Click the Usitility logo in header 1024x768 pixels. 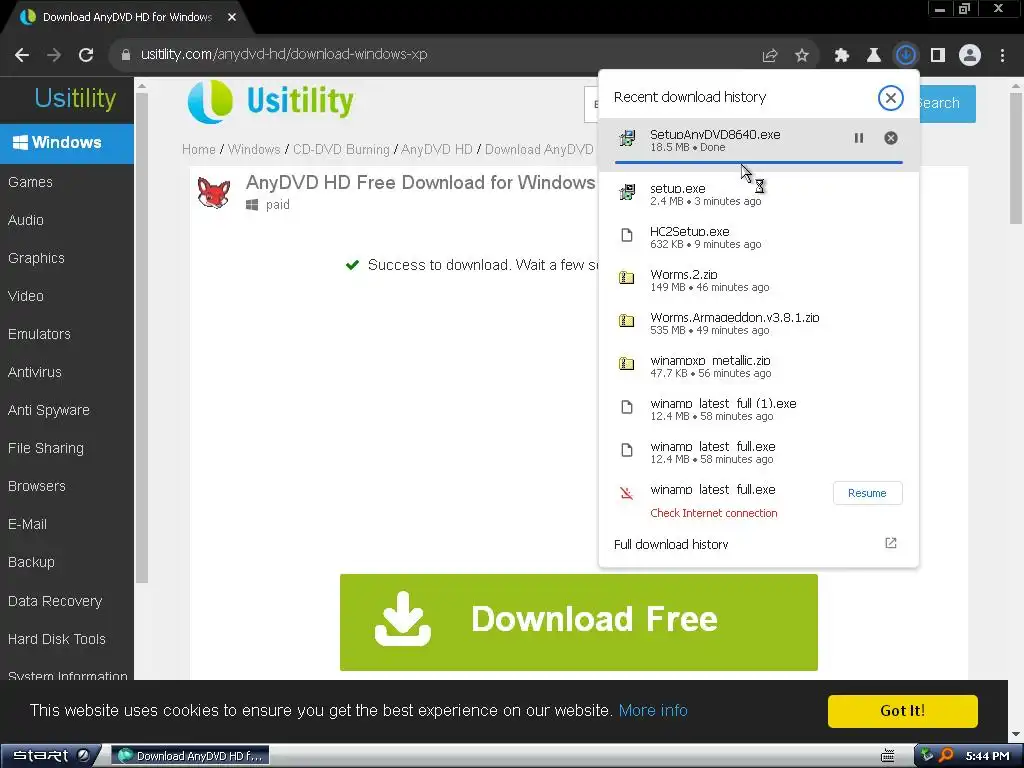coord(270,101)
